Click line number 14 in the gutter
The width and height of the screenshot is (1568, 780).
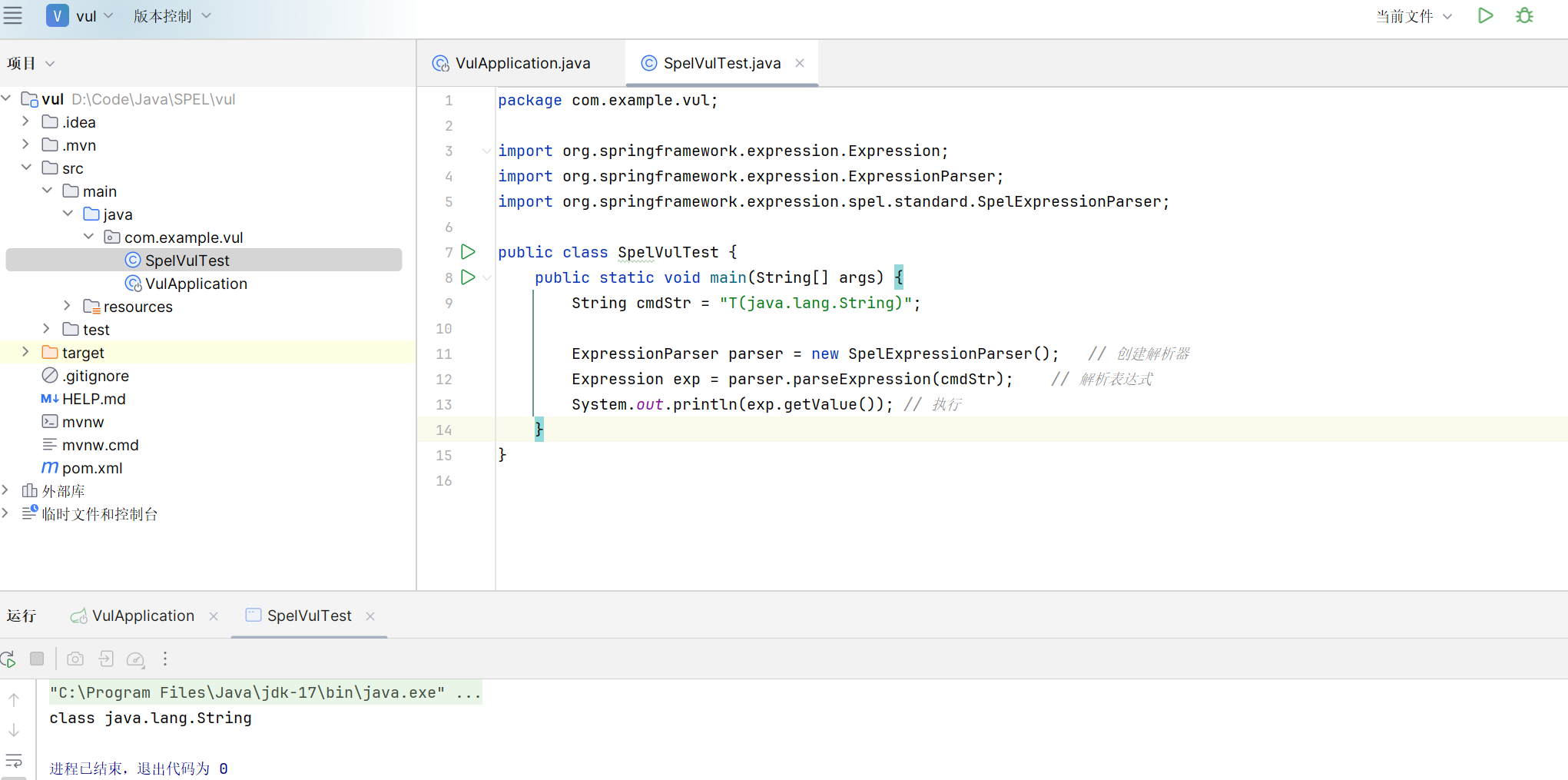(x=444, y=430)
